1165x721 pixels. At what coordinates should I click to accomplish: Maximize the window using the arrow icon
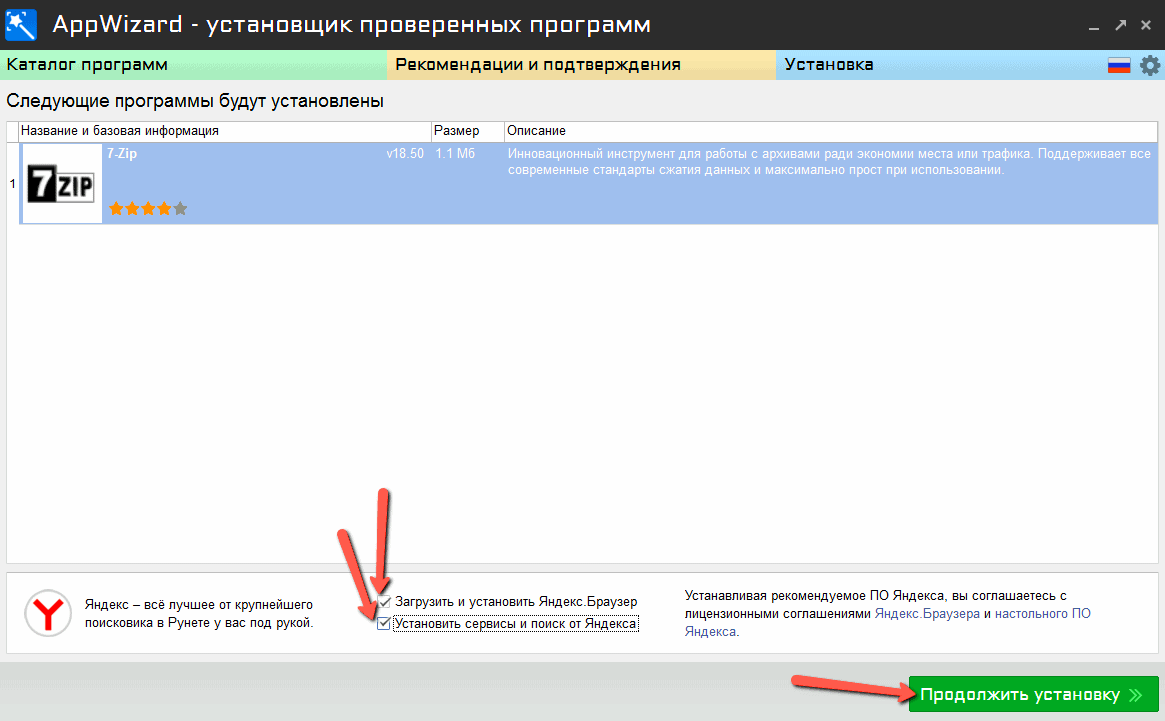pos(1120,24)
